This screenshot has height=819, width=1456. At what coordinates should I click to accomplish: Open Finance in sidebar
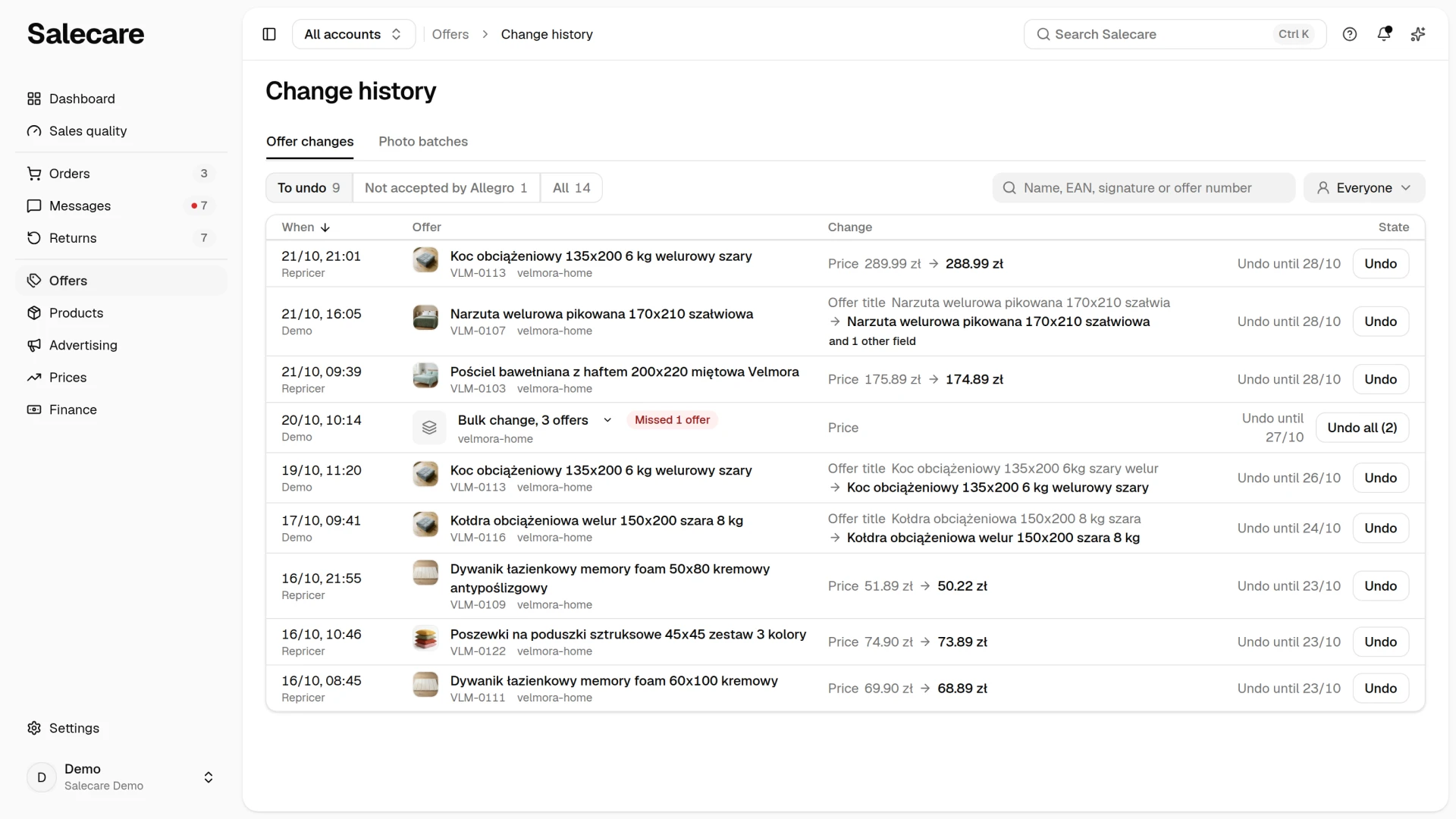(121, 409)
